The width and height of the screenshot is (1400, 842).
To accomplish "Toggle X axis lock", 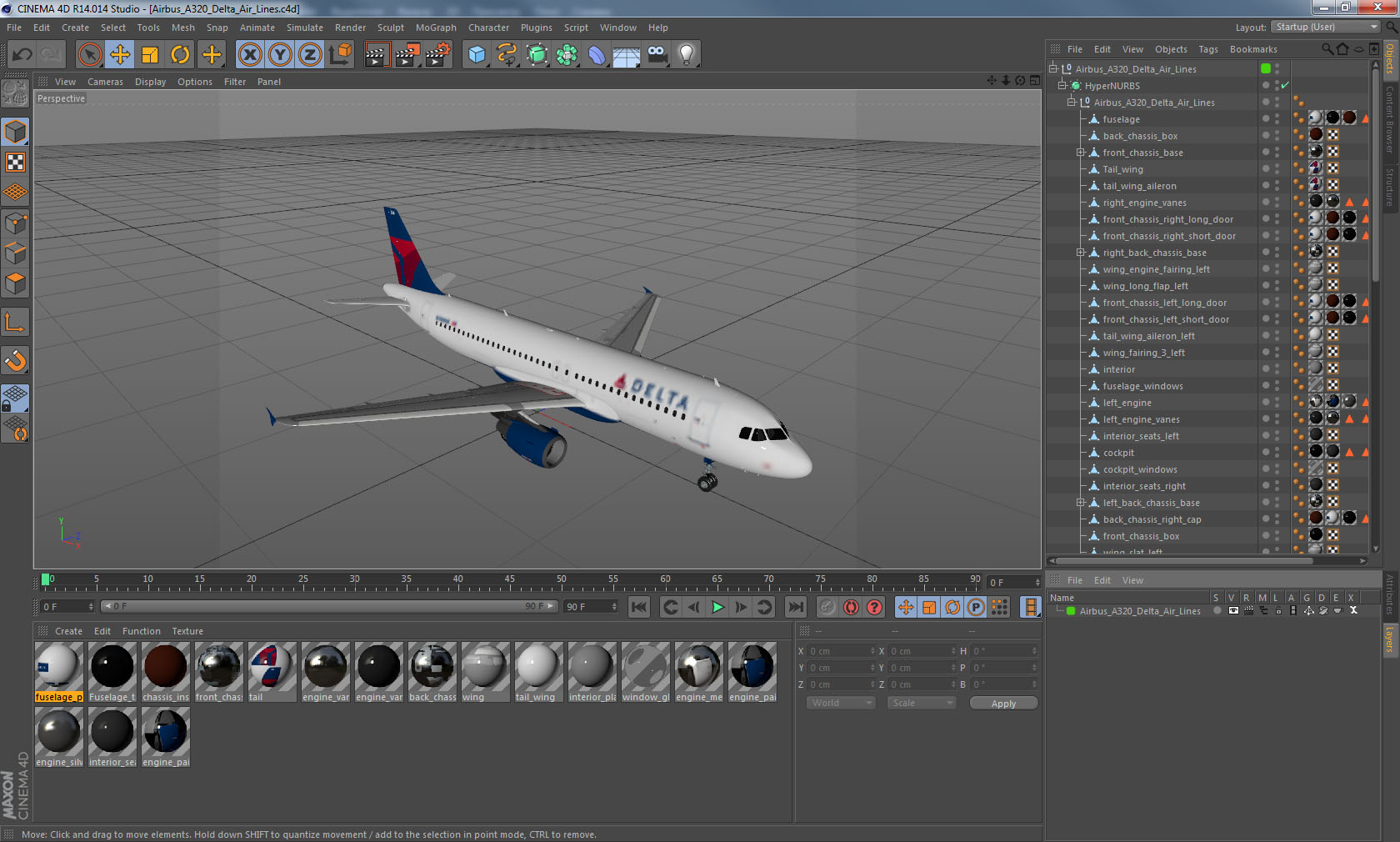I will click(x=249, y=55).
